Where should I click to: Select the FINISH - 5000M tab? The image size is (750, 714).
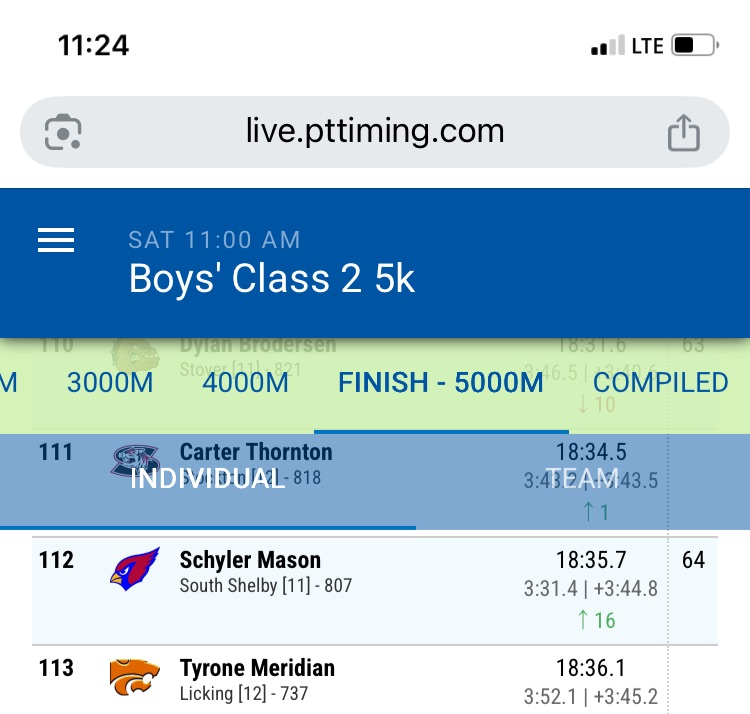441,383
